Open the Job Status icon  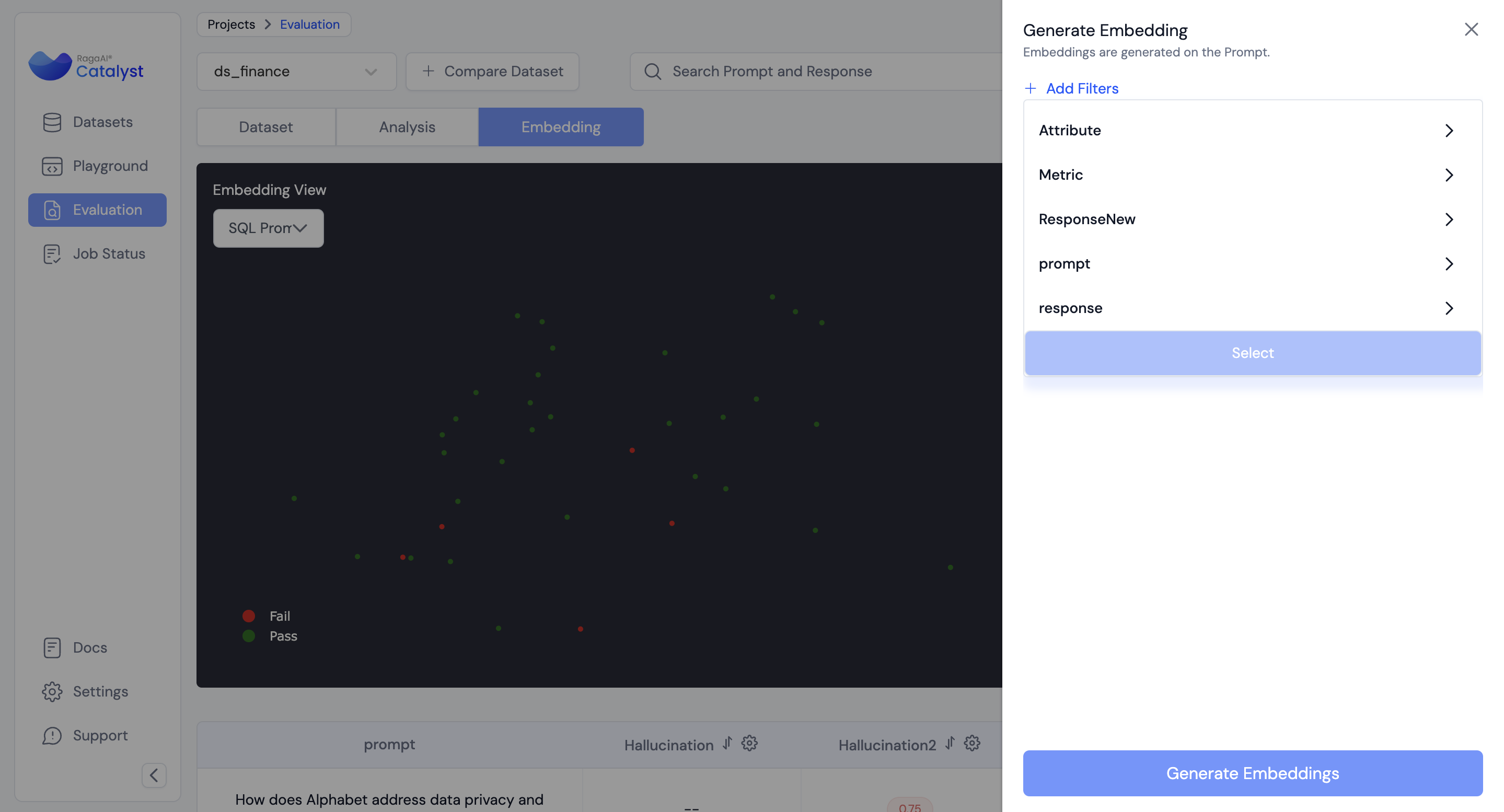click(x=52, y=253)
